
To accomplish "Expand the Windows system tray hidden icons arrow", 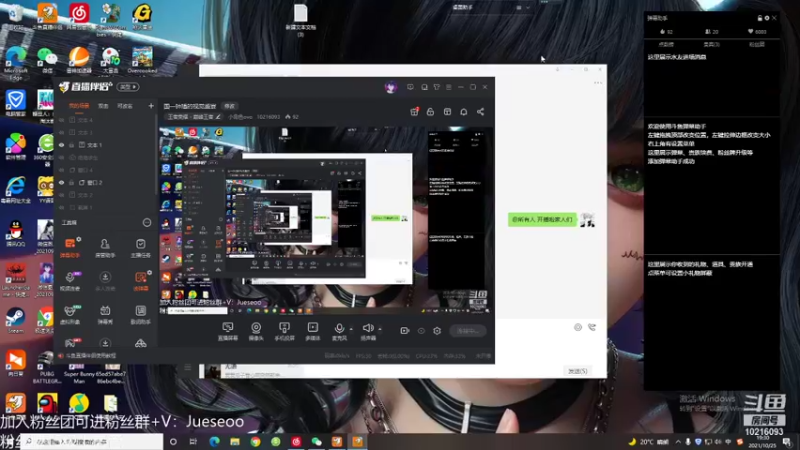I will click(x=678, y=442).
